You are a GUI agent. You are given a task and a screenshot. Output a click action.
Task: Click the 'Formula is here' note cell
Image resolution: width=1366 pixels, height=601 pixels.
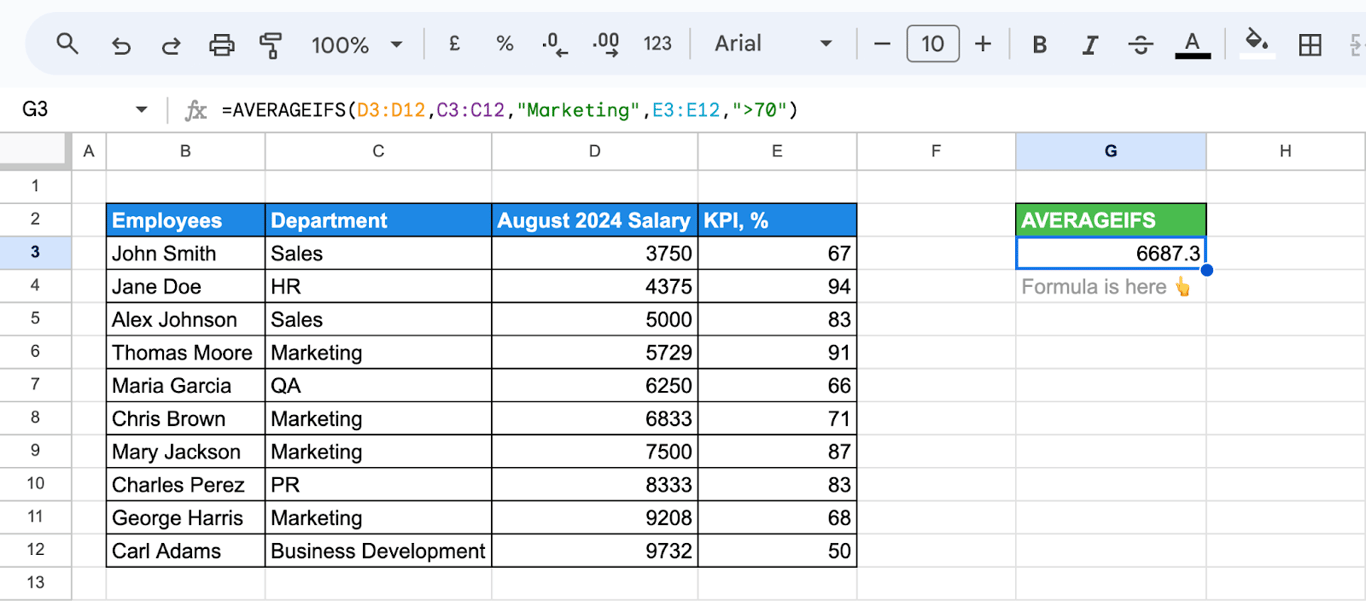click(x=1111, y=286)
